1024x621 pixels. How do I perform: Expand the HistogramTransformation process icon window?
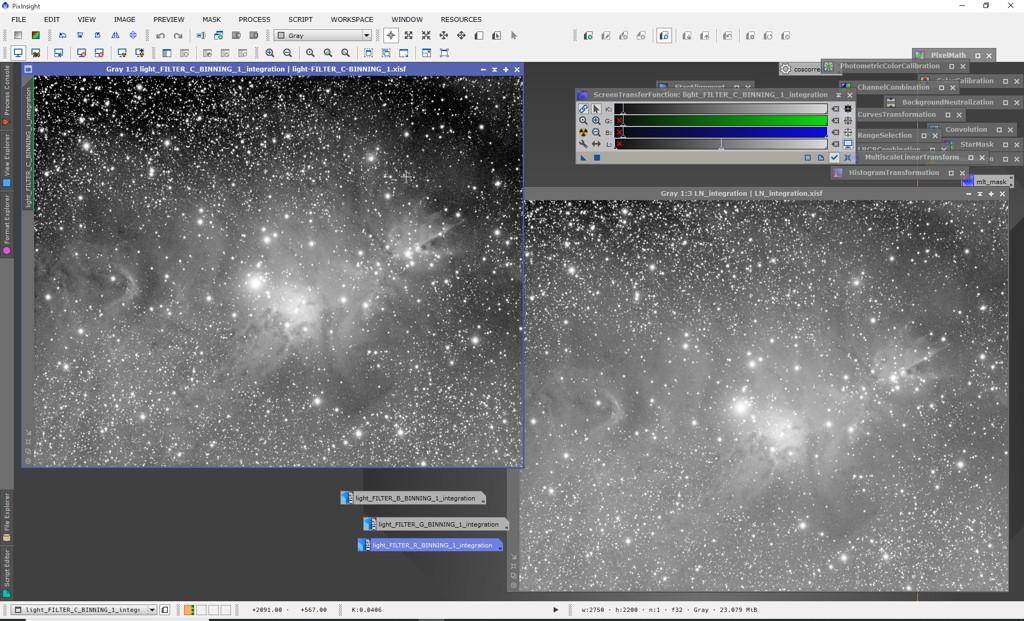[951, 173]
